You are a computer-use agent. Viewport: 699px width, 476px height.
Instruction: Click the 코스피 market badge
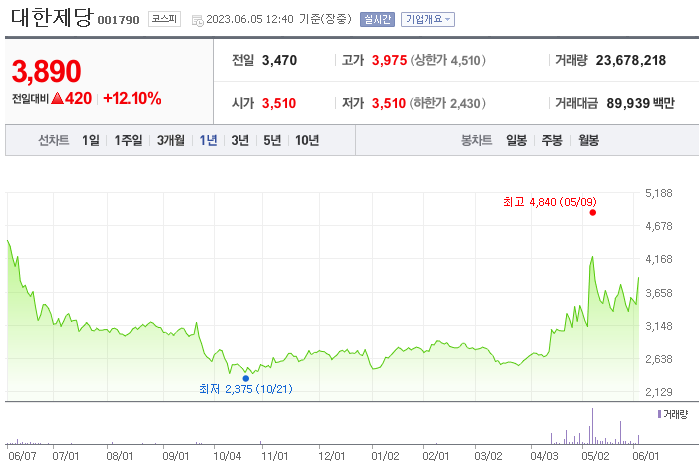point(164,19)
